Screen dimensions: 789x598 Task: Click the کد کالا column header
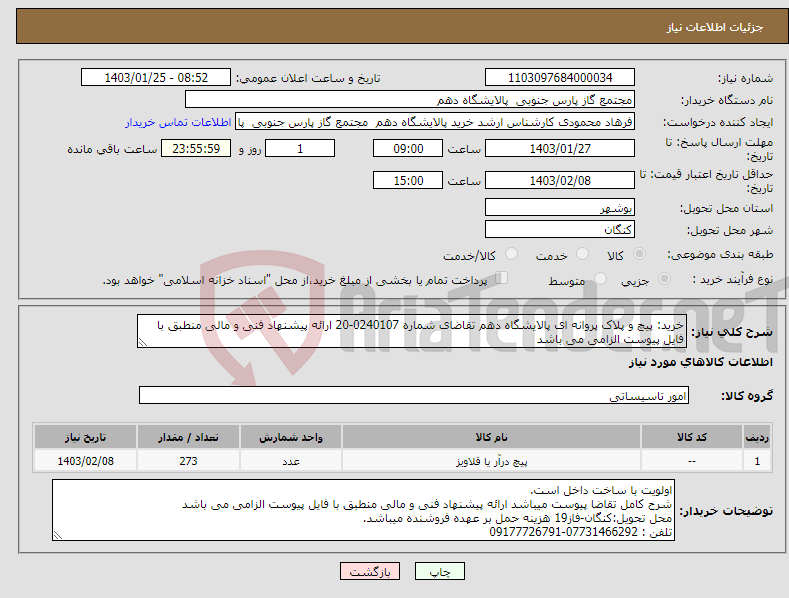coord(692,437)
